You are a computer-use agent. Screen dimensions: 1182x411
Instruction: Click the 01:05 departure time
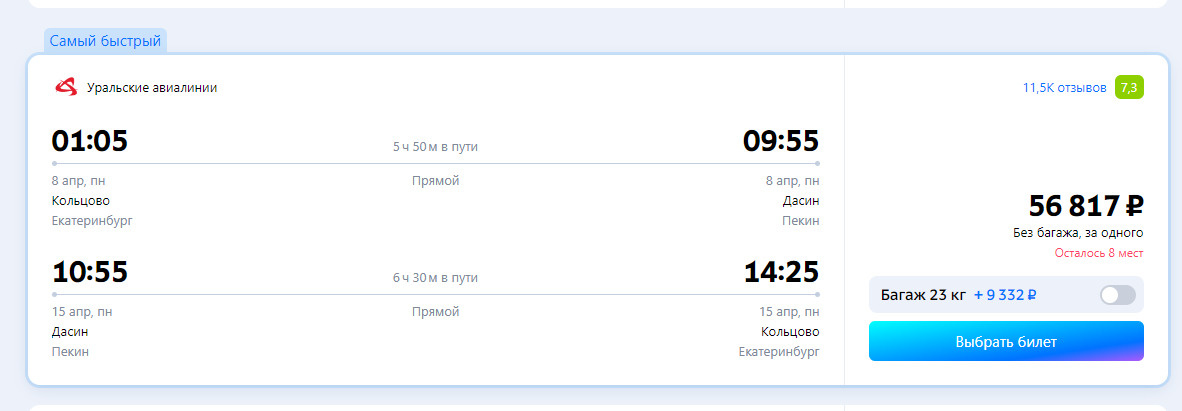tap(90, 141)
